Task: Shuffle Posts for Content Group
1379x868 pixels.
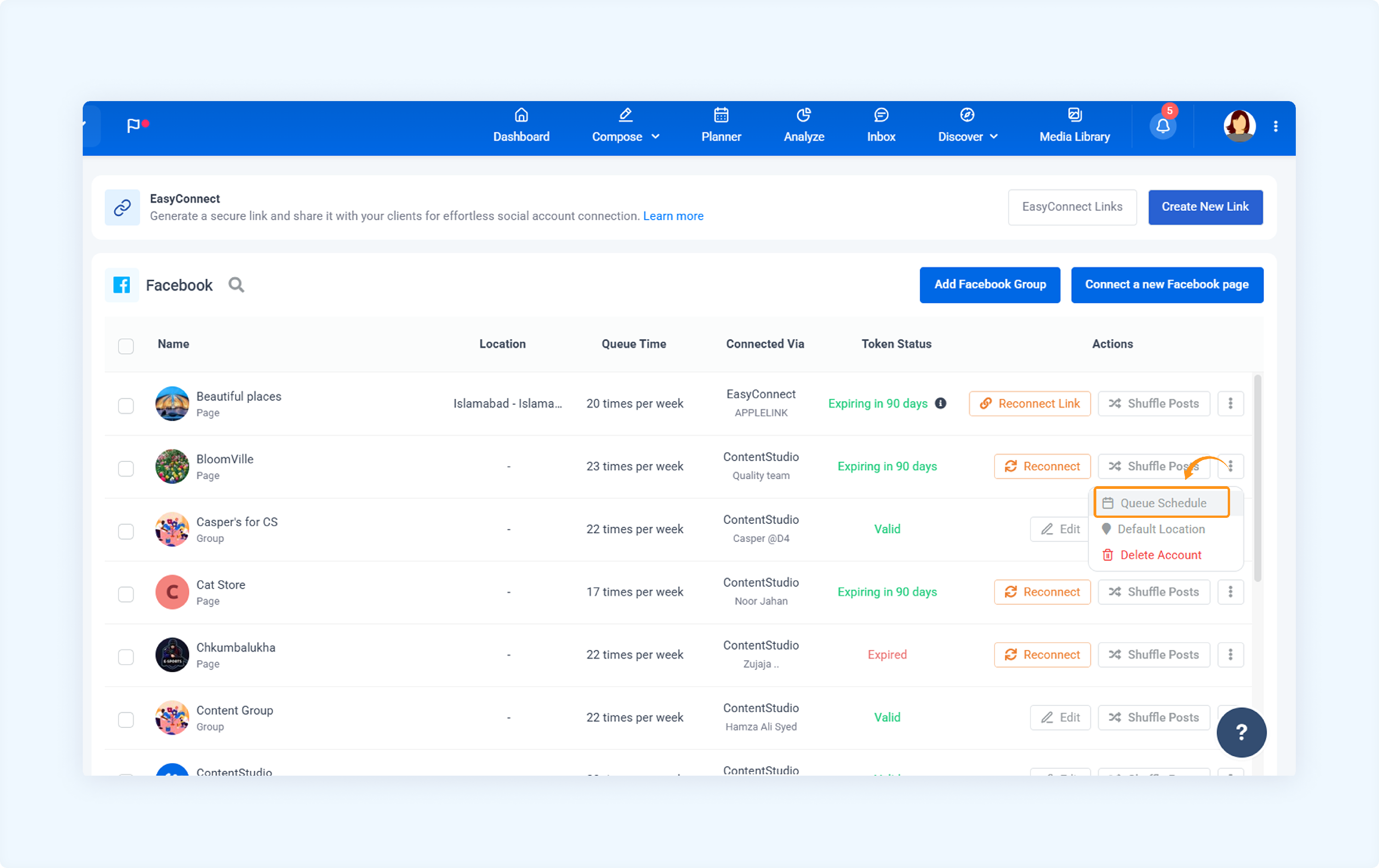Action: [x=1153, y=717]
